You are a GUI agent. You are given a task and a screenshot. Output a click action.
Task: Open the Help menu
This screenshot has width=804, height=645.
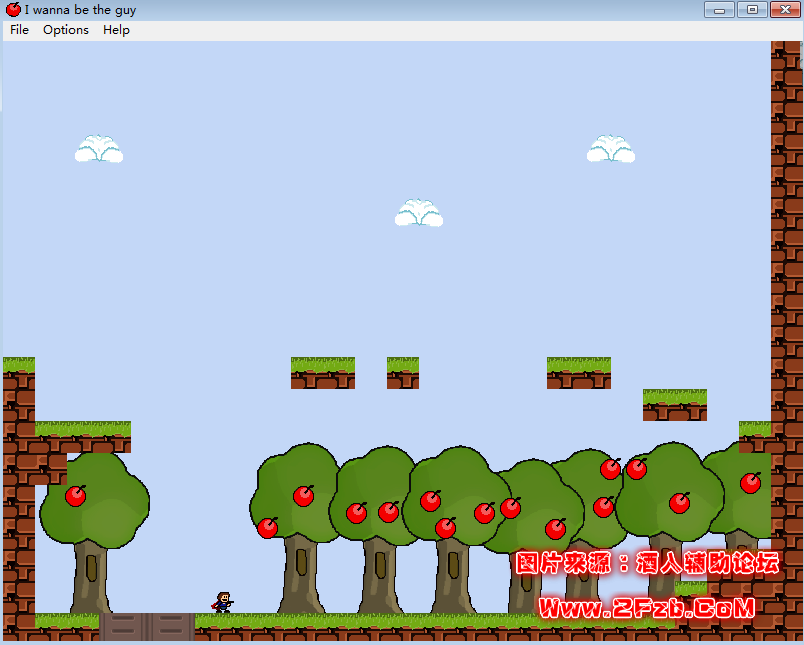click(116, 30)
